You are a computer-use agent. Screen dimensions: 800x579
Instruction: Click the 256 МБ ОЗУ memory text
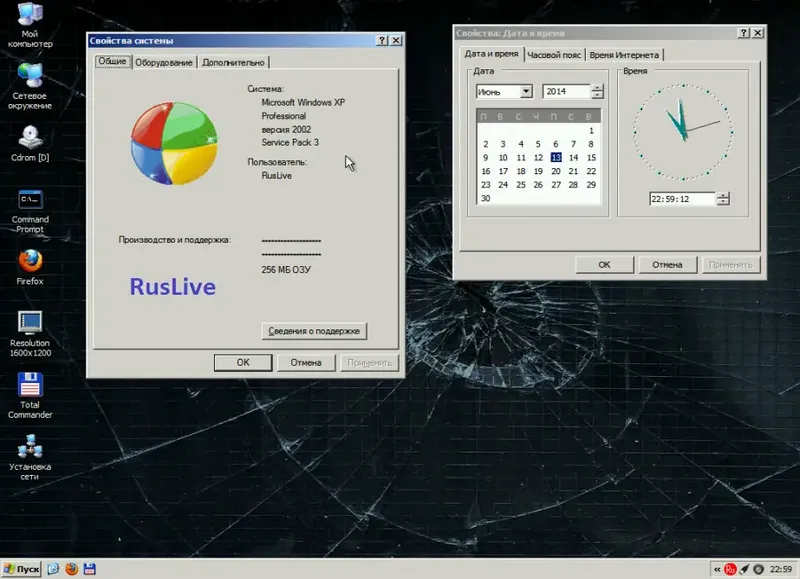click(x=286, y=270)
